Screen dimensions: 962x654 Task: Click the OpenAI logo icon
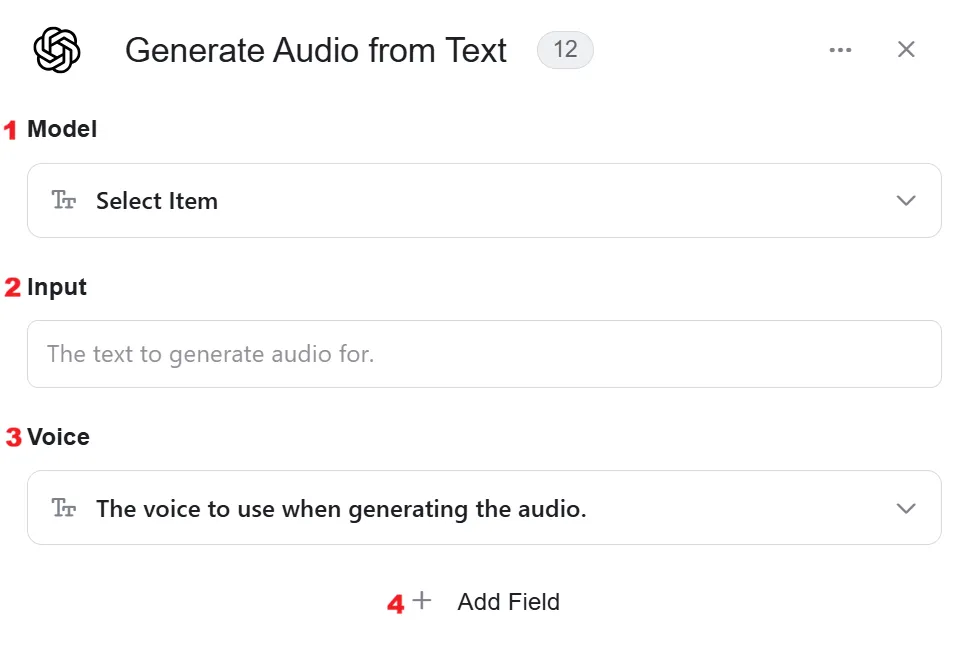pos(56,50)
